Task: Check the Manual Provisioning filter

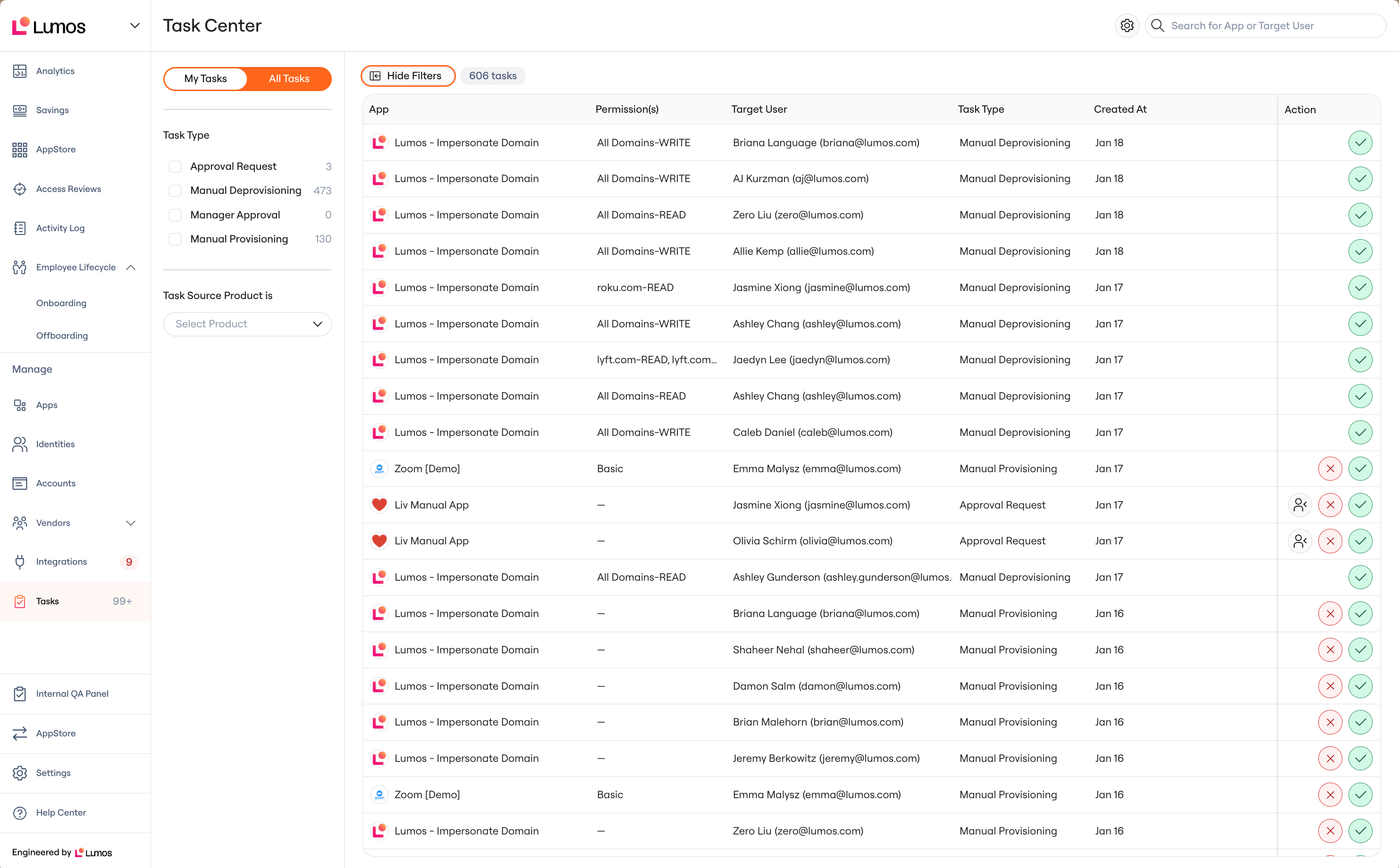Action: (x=175, y=239)
